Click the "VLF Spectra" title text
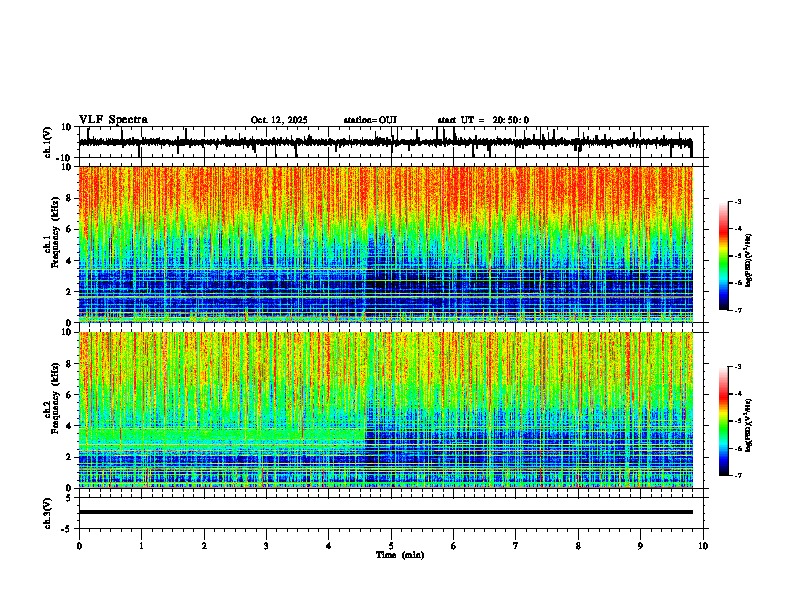 pyautogui.click(x=113, y=120)
